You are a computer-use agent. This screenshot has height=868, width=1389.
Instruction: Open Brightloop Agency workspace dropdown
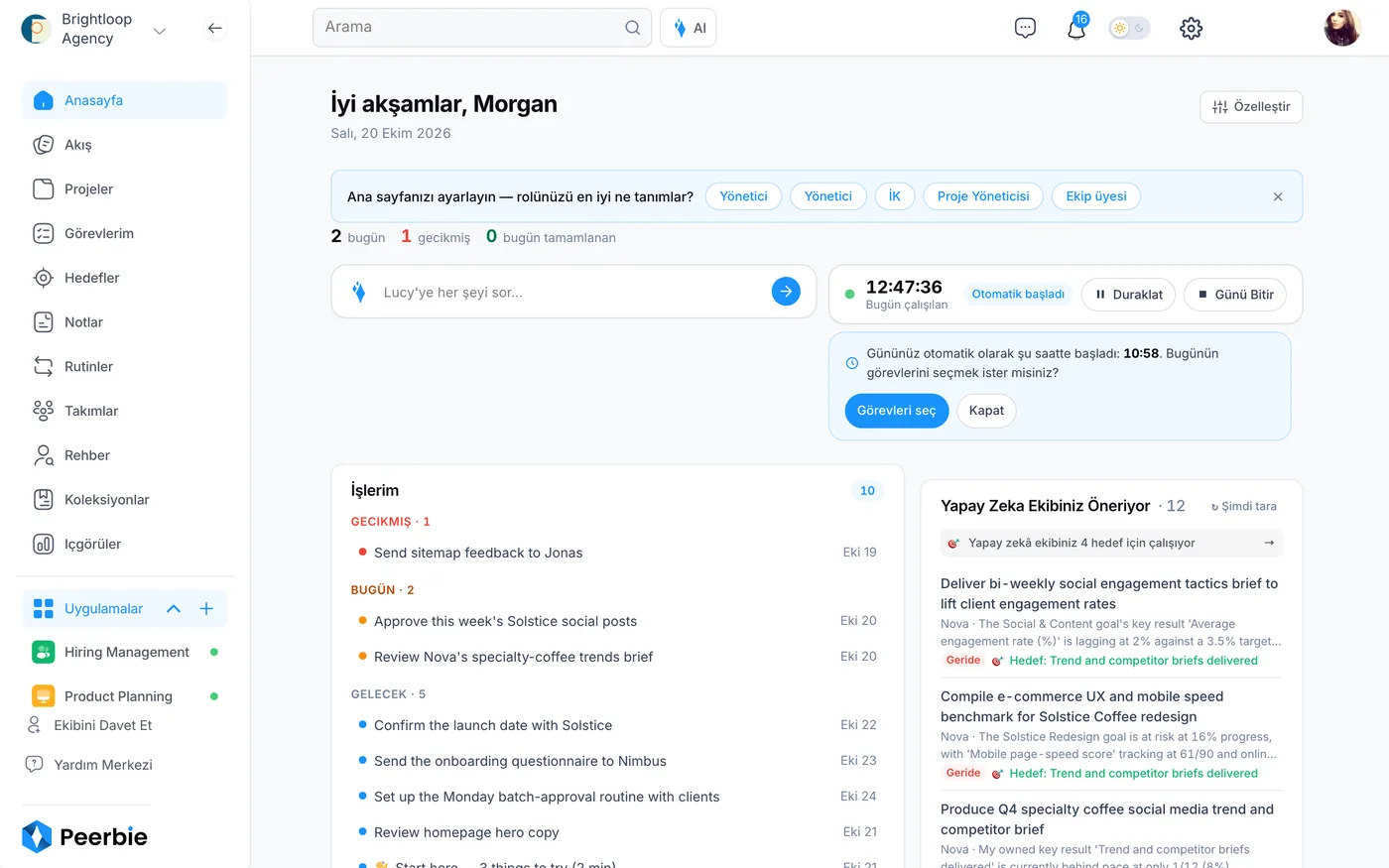point(159,31)
